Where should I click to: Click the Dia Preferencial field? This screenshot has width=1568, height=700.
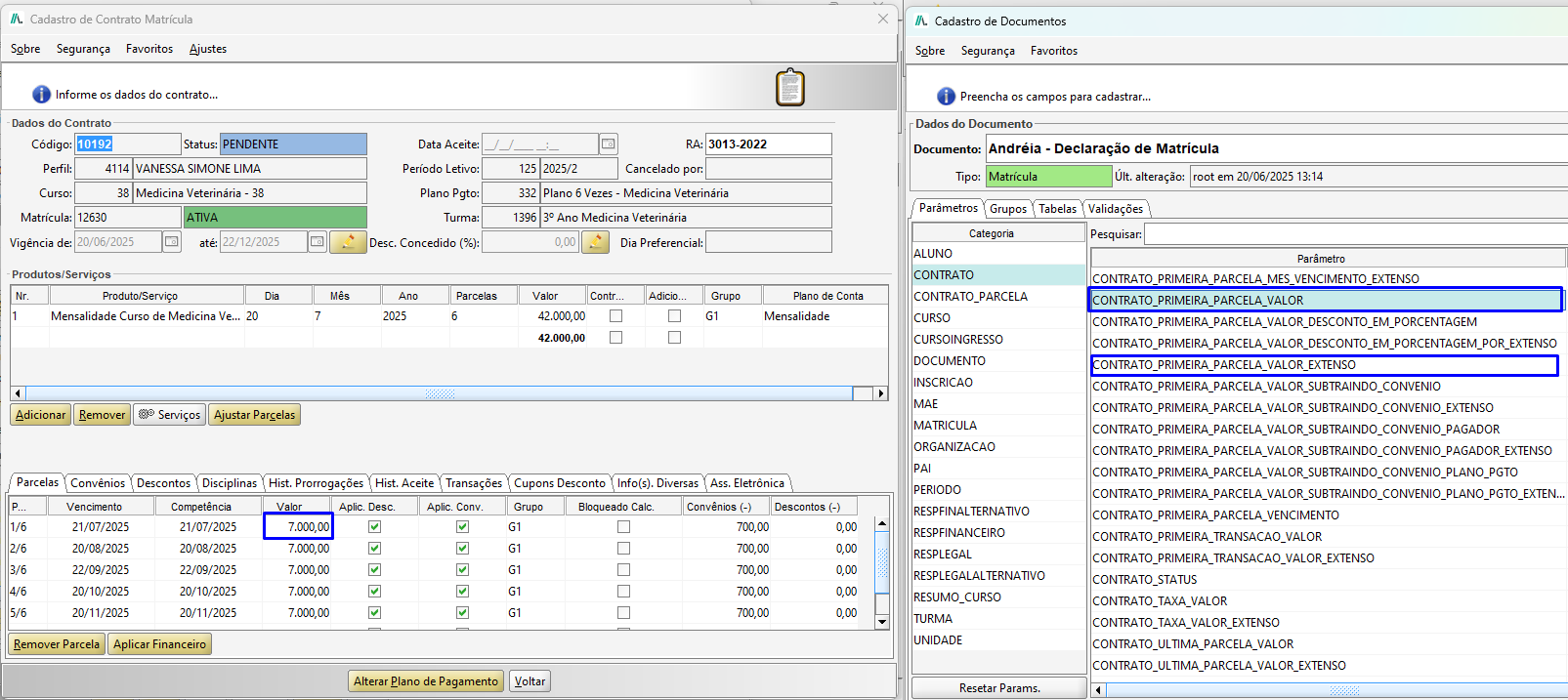(769, 242)
